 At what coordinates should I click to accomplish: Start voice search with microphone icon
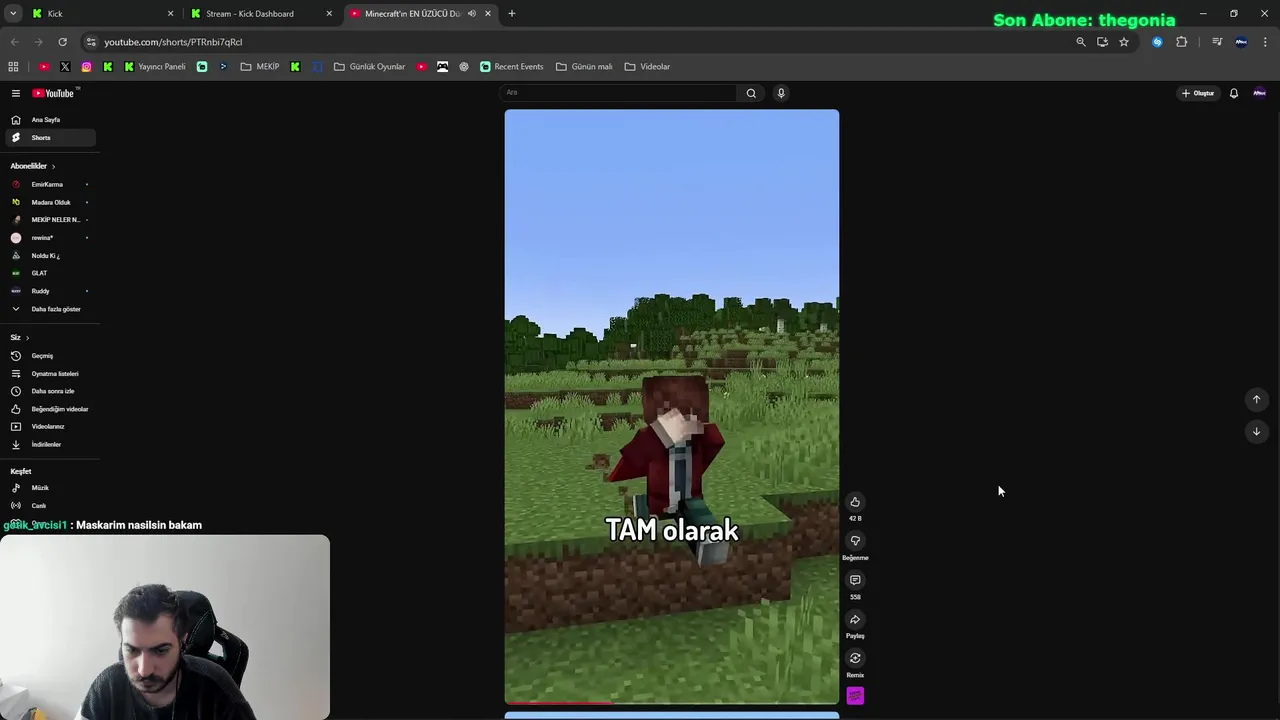[781, 93]
